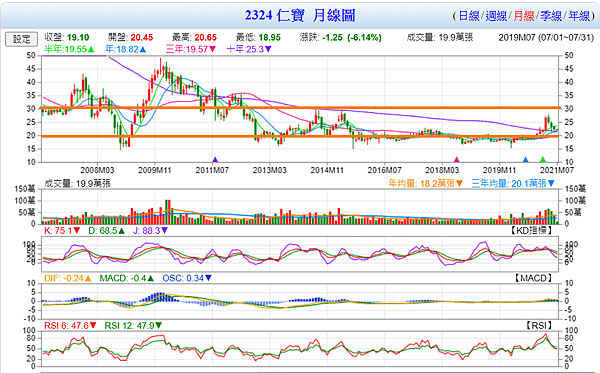Select the 月線 monthly chart link
Screen dimensions: 600x373
[523, 16]
